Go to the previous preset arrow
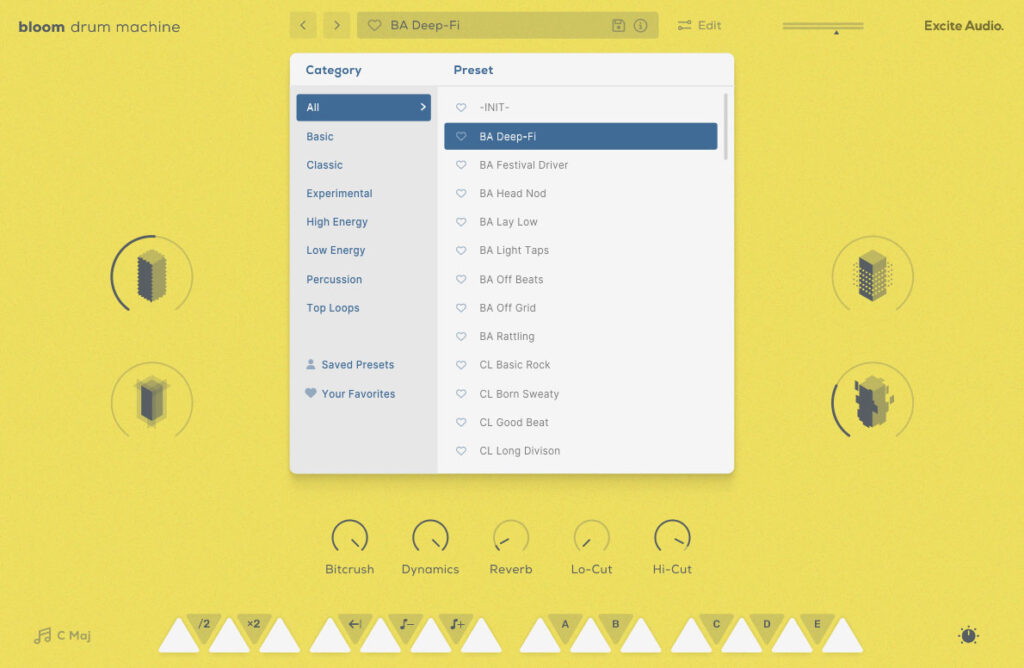 (303, 25)
